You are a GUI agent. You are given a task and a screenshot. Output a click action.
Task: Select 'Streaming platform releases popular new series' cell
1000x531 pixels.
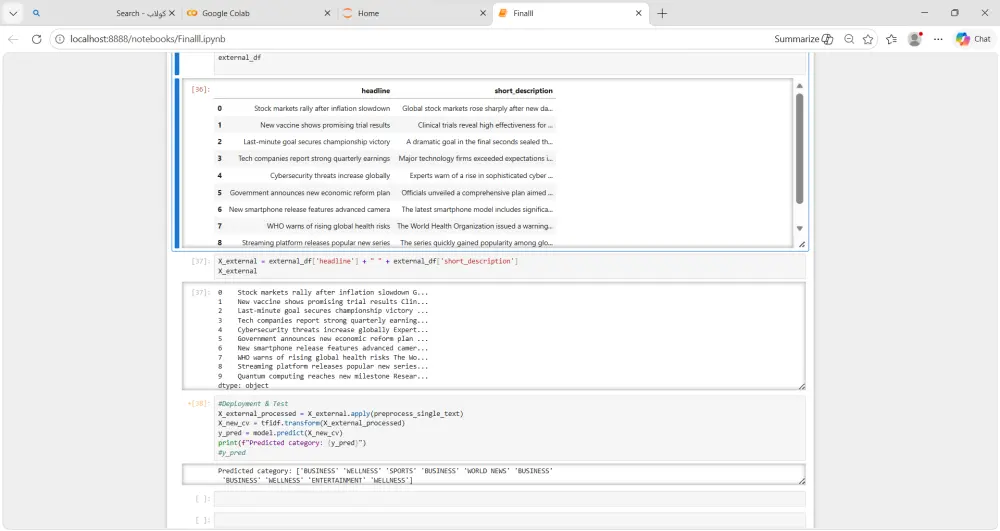[x=316, y=242]
